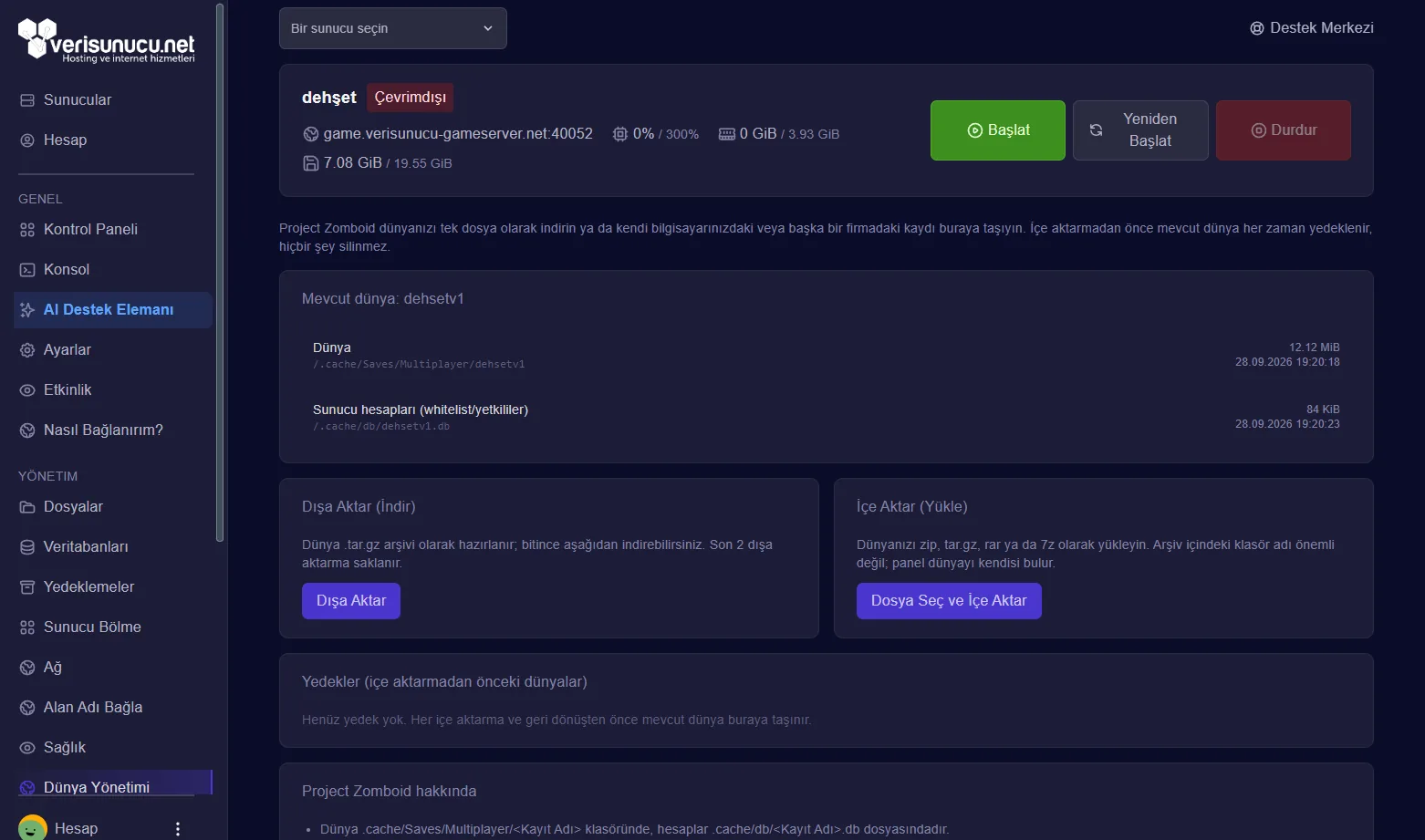Click the verisunucu.net logo
The height and width of the screenshot is (840, 1425).
coord(107,40)
